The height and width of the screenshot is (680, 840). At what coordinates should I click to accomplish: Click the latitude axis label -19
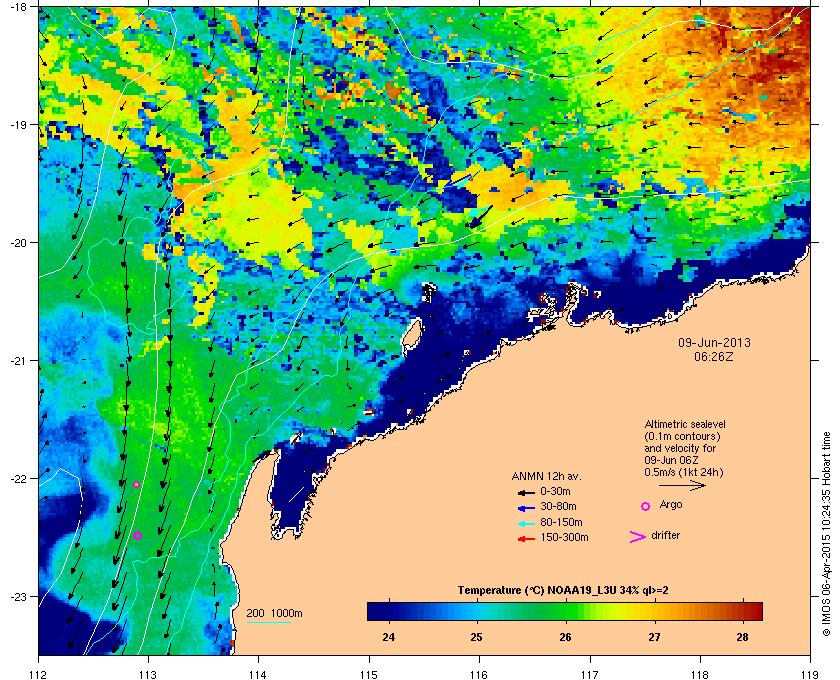(x=18, y=124)
